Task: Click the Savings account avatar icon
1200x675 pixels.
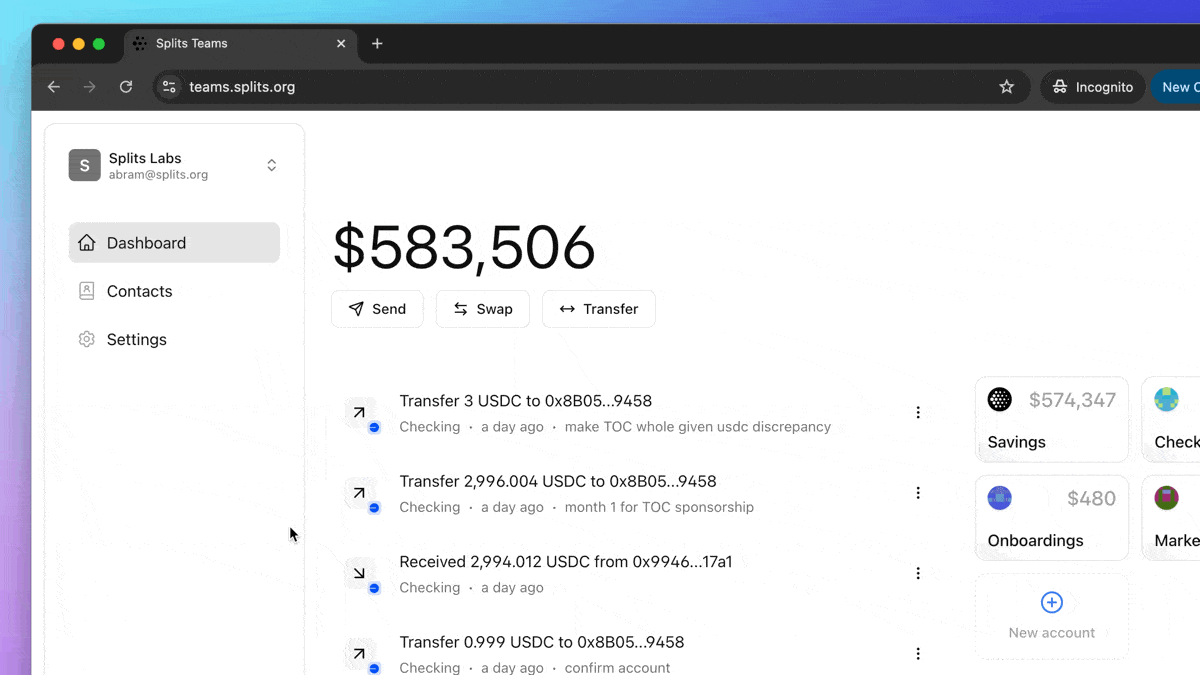Action: point(1000,400)
